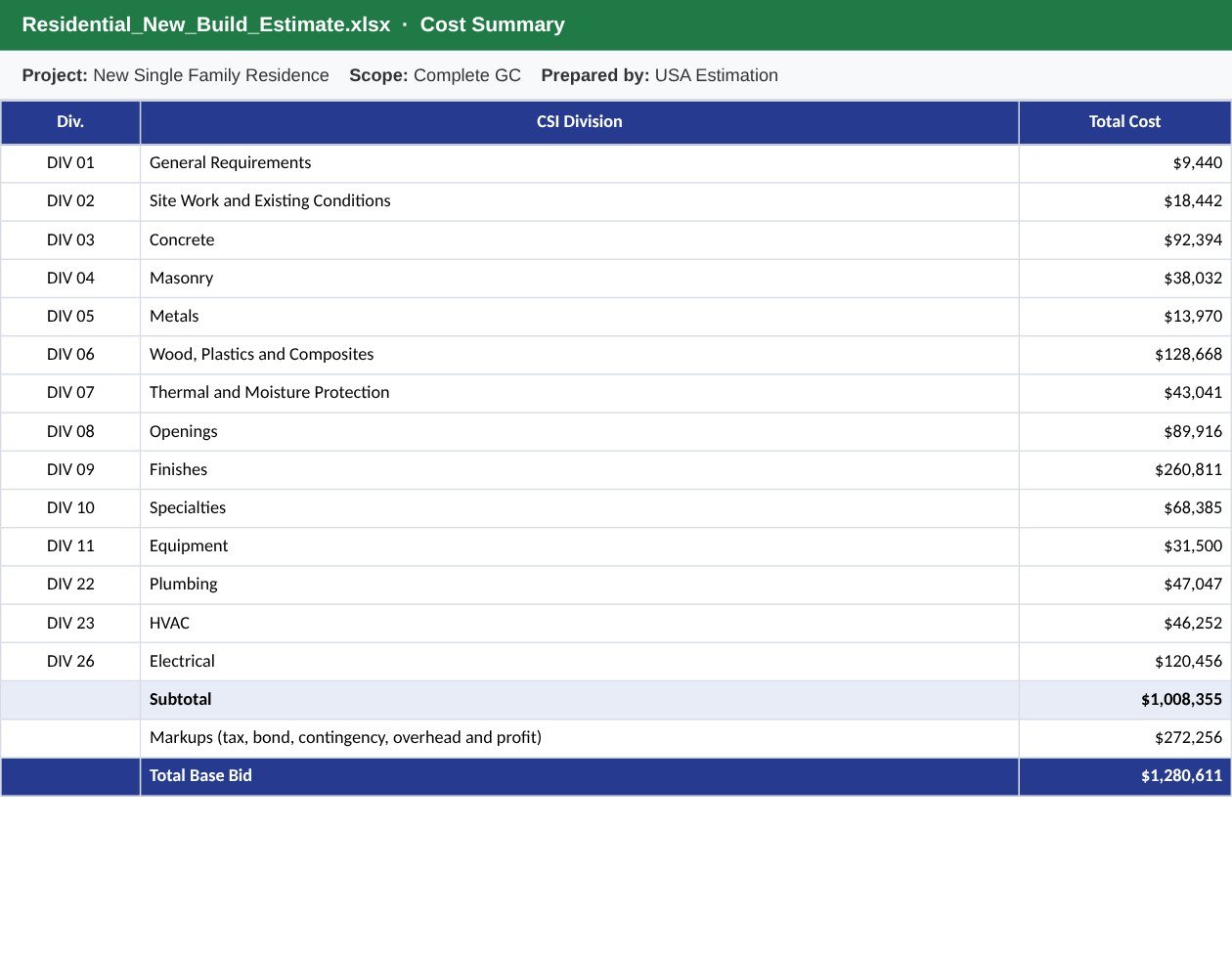Select the $47,047 cost cell
1232x958 pixels.
tap(1124, 585)
